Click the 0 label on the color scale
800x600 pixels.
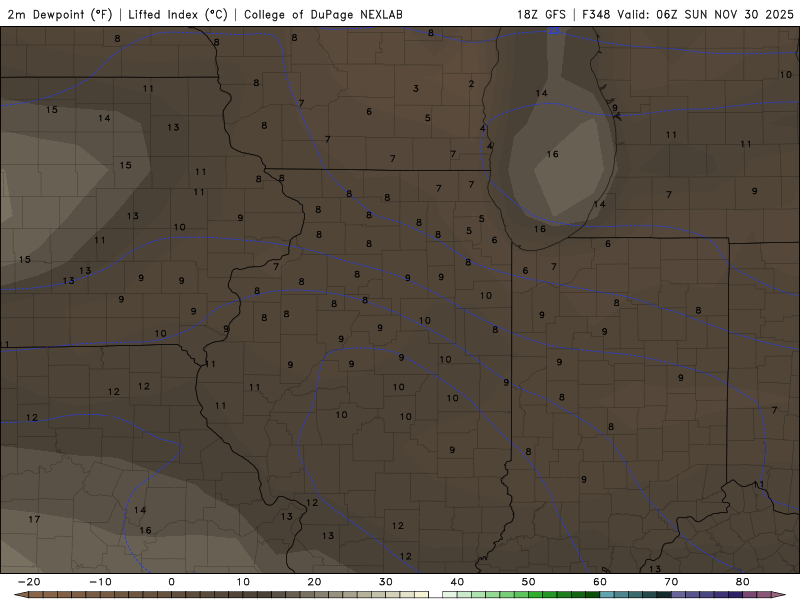(x=171, y=582)
